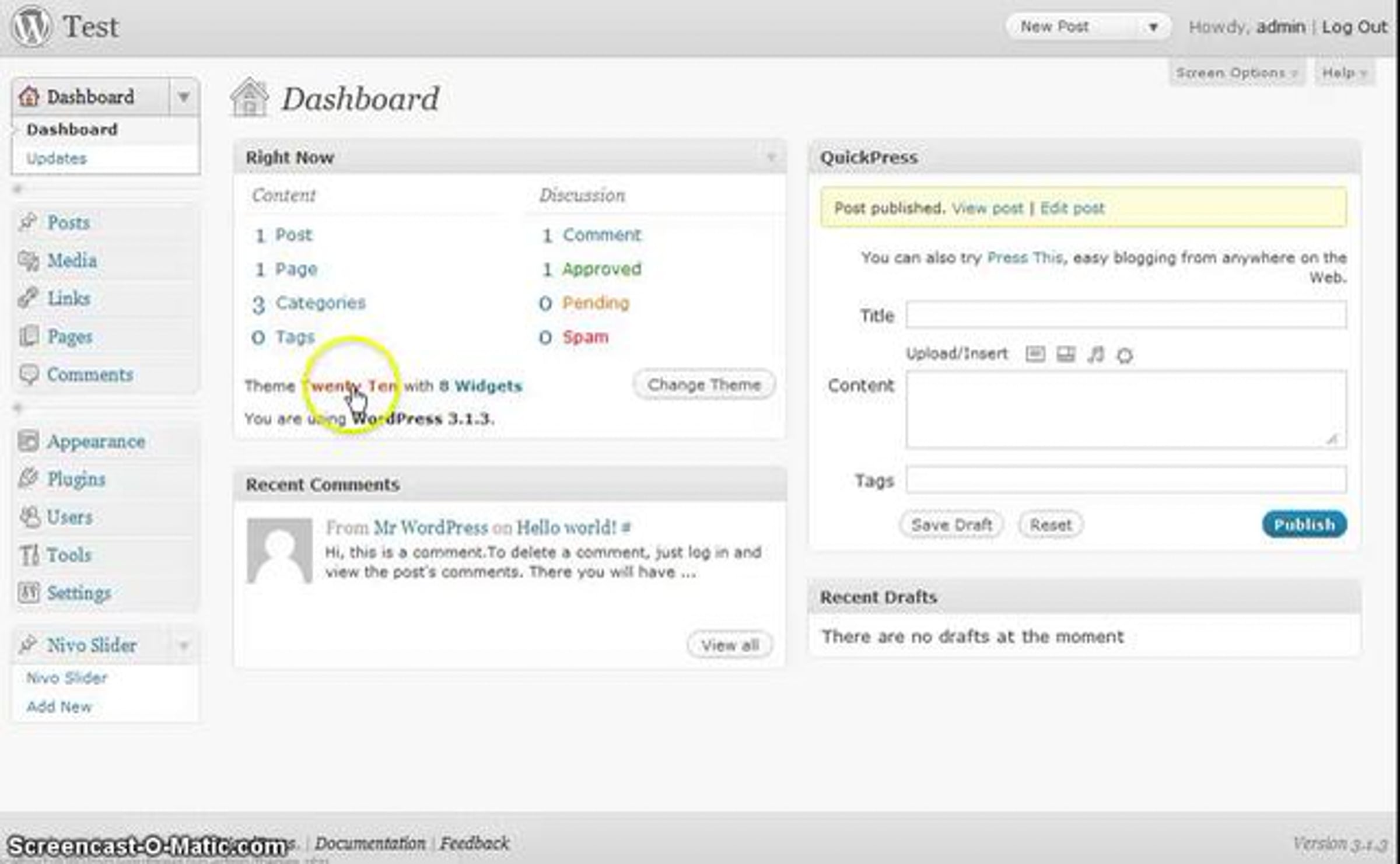Click the Links chain icon
Screen dimensions: 1400x864
[x=28, y=298]
